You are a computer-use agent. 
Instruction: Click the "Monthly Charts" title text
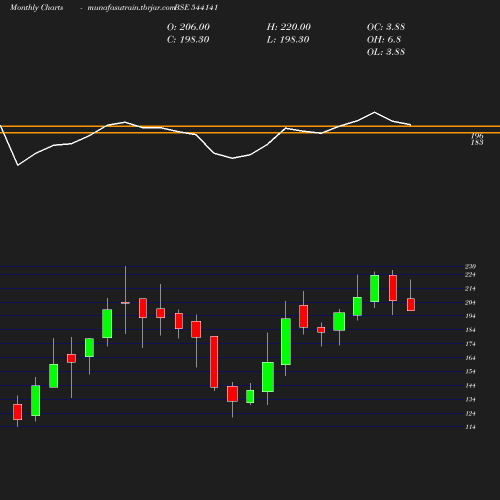pos(36,8)
